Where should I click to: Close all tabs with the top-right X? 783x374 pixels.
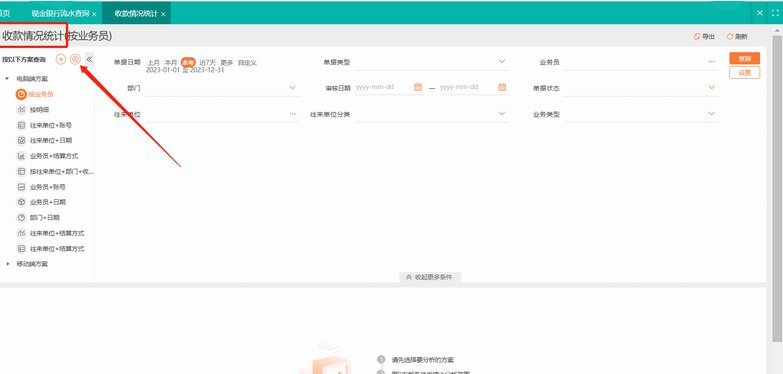[760, 13]
